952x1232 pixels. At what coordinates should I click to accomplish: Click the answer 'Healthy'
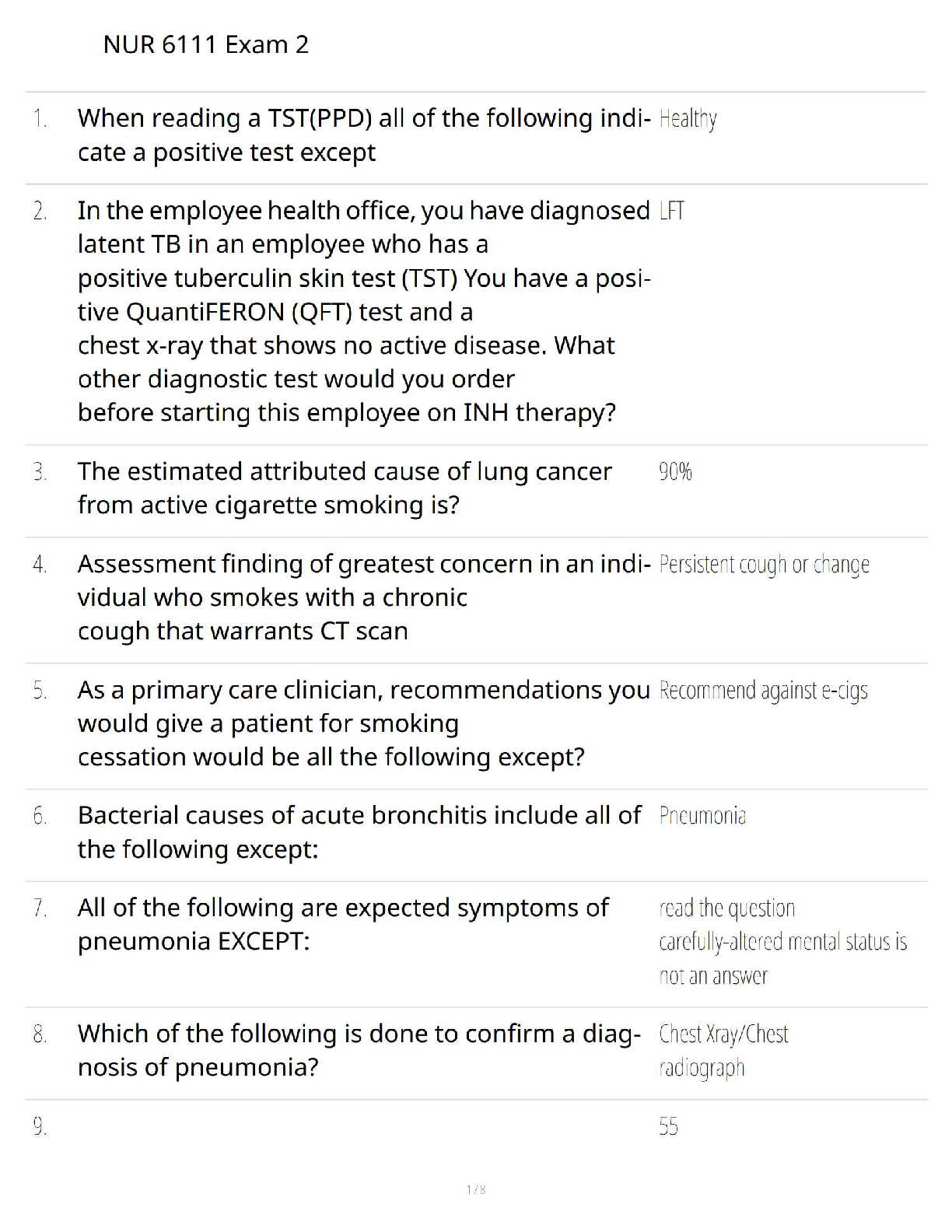[688, 119]
